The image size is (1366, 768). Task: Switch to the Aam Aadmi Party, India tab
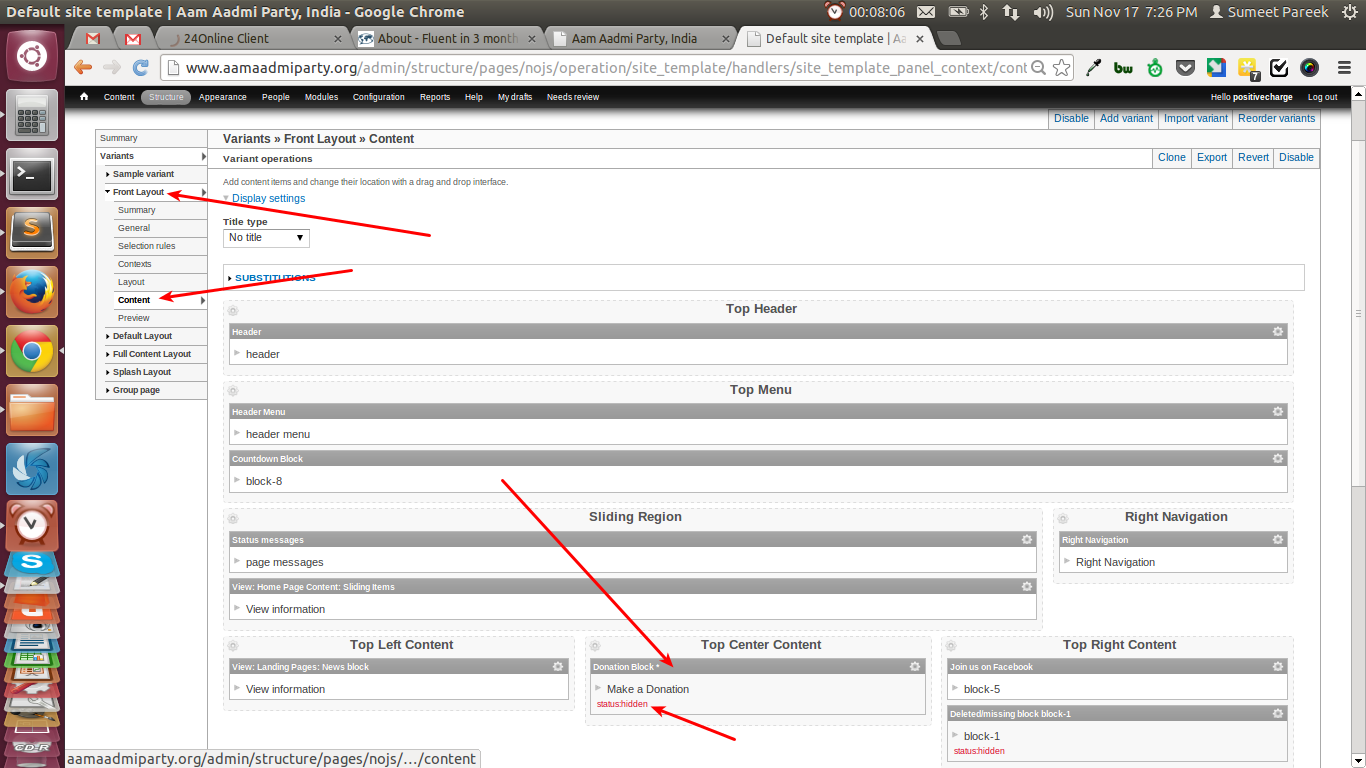(640, 39)
